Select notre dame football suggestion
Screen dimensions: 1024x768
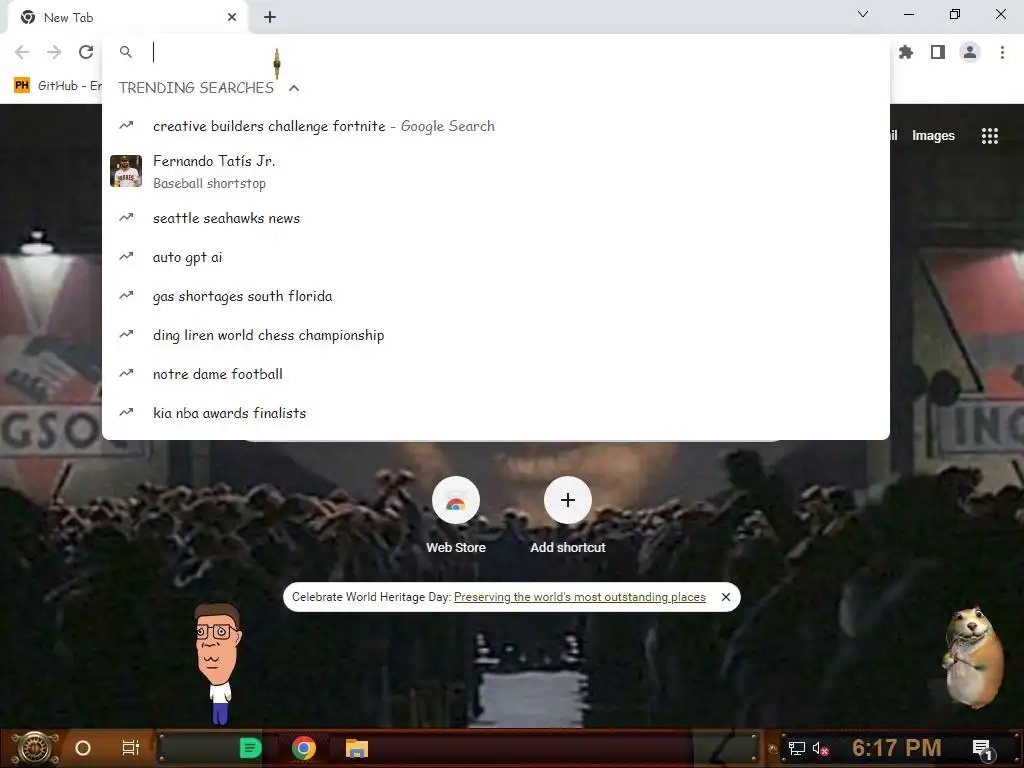pos(496,374)
